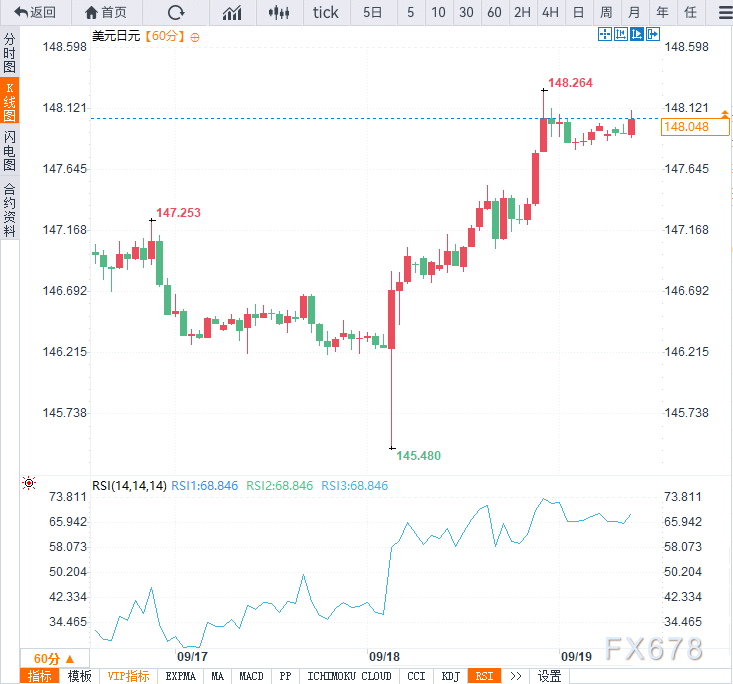Viewport: 733px width, 684px height.
Task: Open the MACD indicator tab
Action: tap(252, 676)
